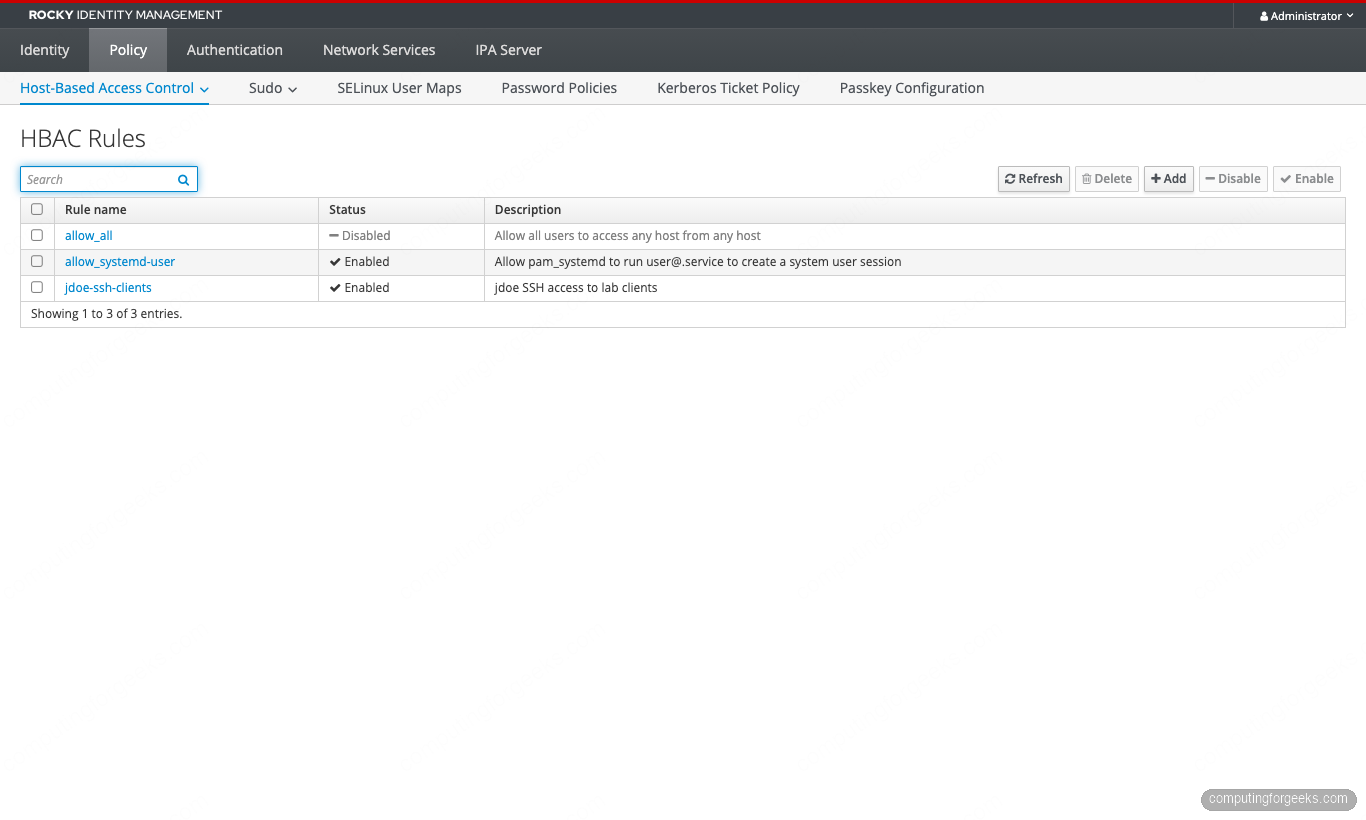This screenshot has height=820, width=1366.
Task: Click the Rule name column header to sort
Action: click(x=96, y=209)
